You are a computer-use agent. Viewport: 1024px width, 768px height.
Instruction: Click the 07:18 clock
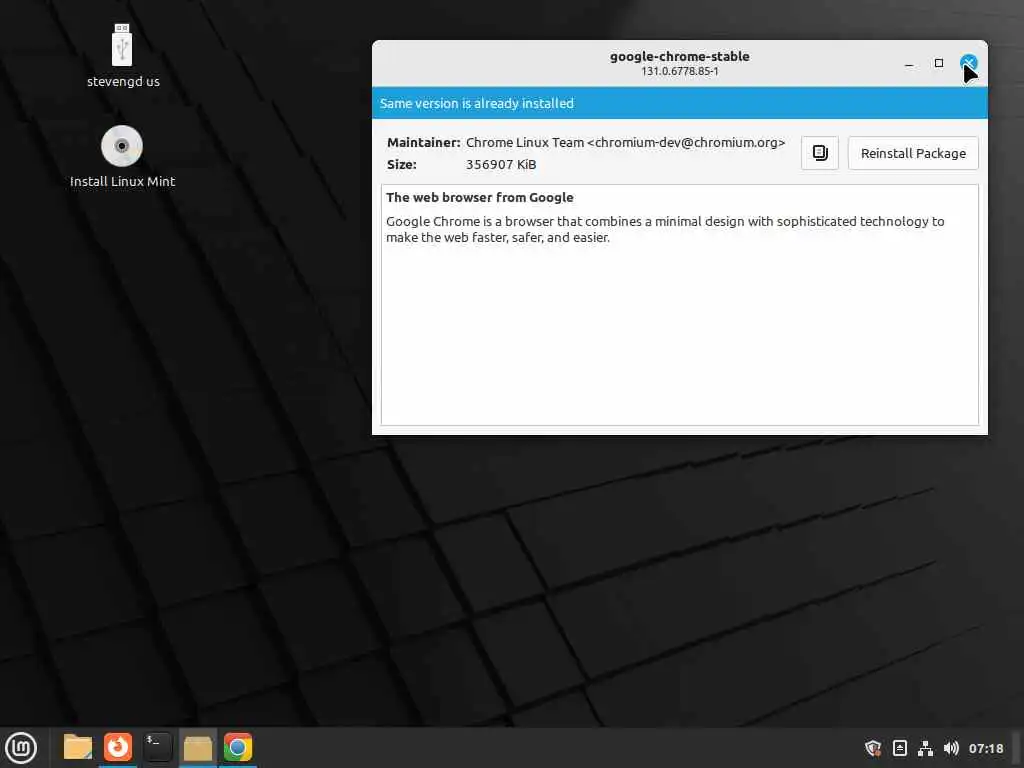[985, 748]
